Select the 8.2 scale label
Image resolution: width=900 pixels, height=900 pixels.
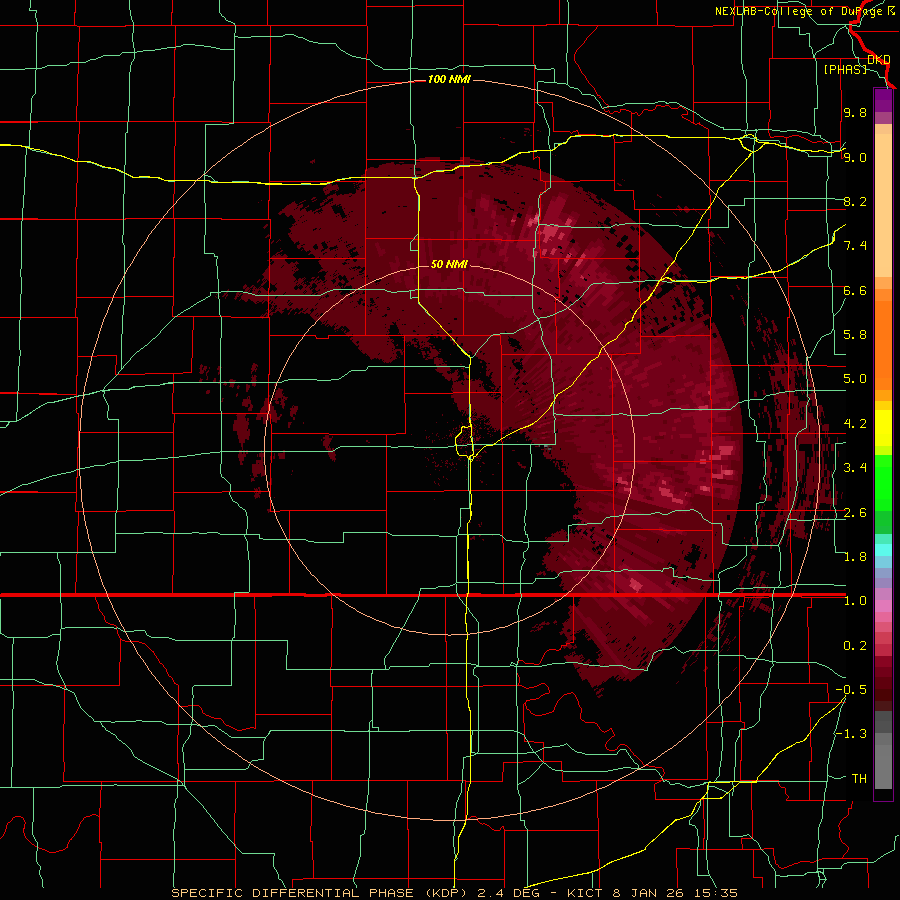(855, 201)
